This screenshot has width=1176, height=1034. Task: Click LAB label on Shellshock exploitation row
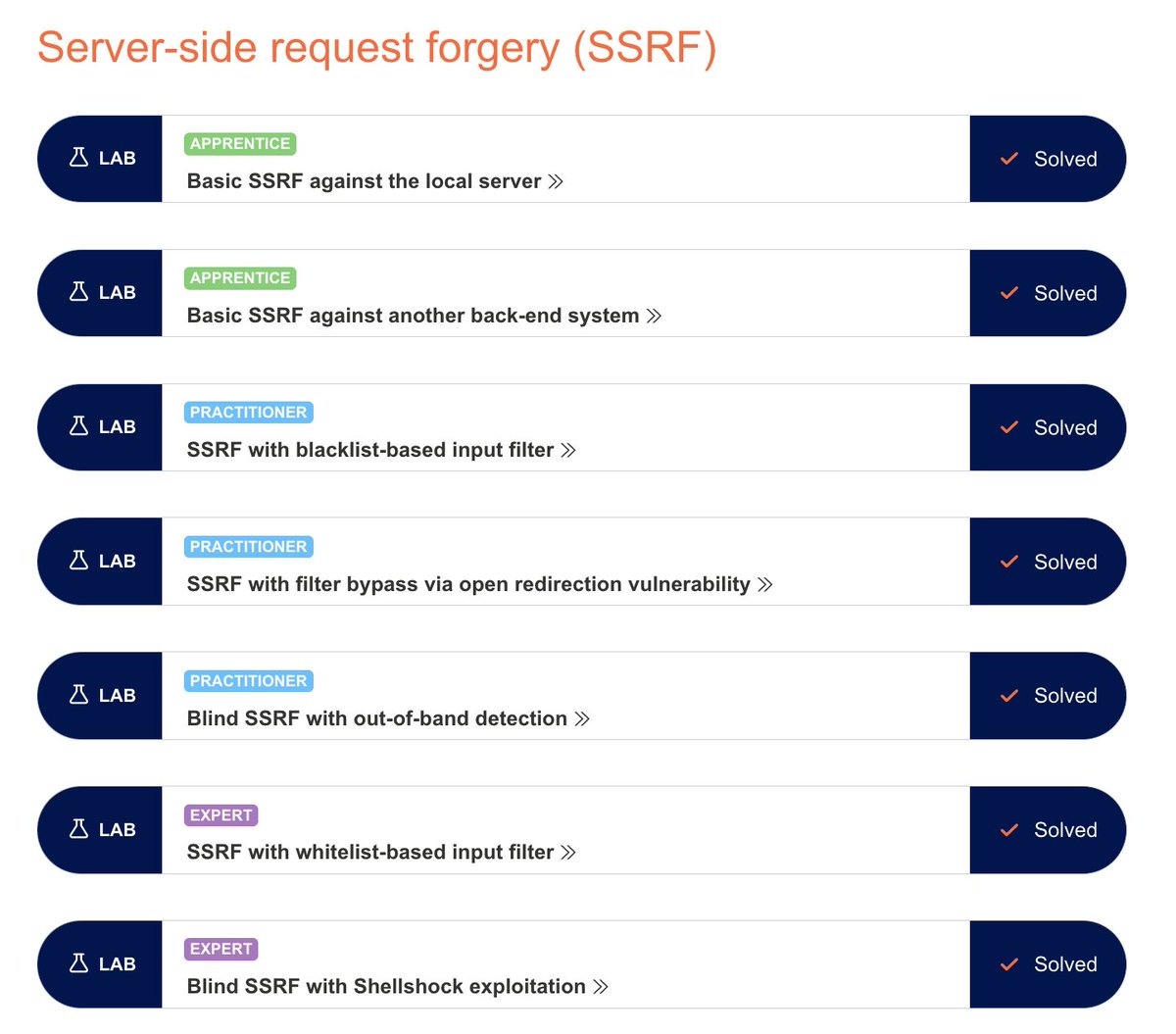point(118,964)
